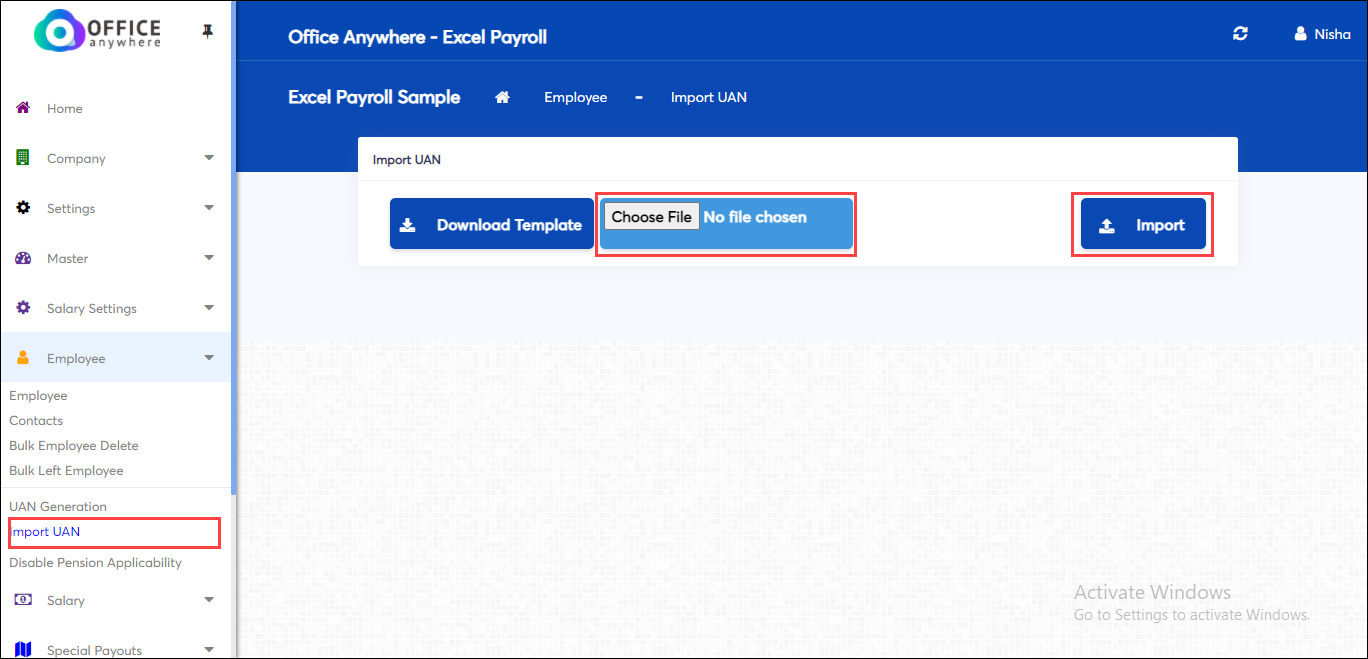The image size is (1368, 659).
Task: Click the Download Template button
Action: [492, 224]
